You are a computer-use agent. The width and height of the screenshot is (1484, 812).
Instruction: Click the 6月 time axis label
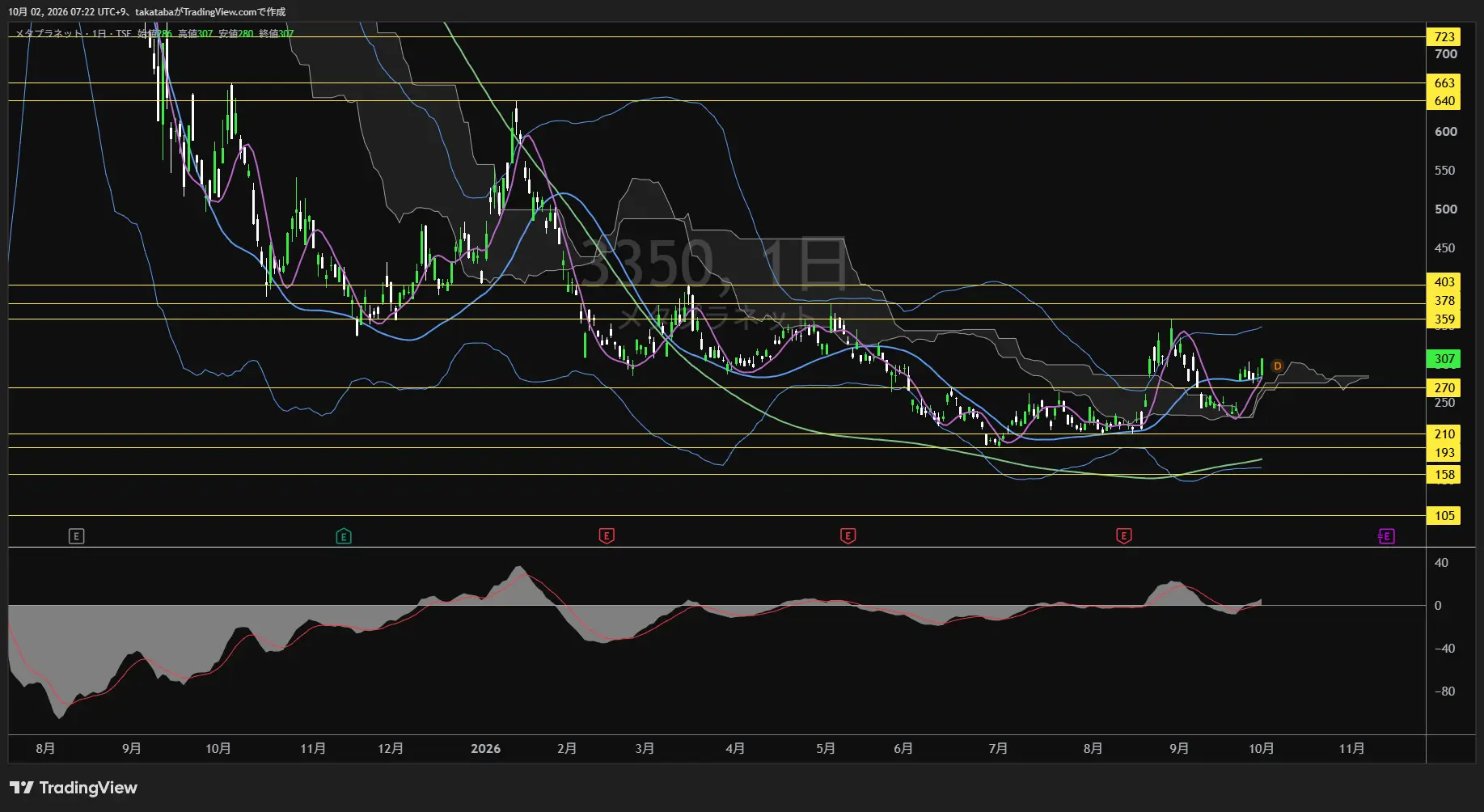click(903, 749)
